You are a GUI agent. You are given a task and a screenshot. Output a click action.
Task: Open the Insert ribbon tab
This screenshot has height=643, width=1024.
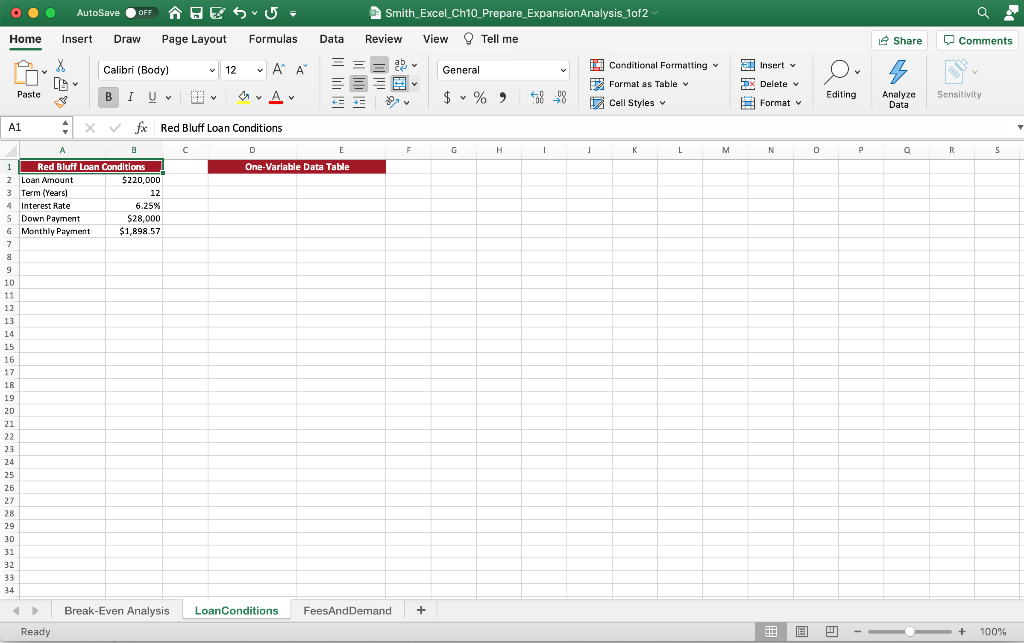point(77,39)
